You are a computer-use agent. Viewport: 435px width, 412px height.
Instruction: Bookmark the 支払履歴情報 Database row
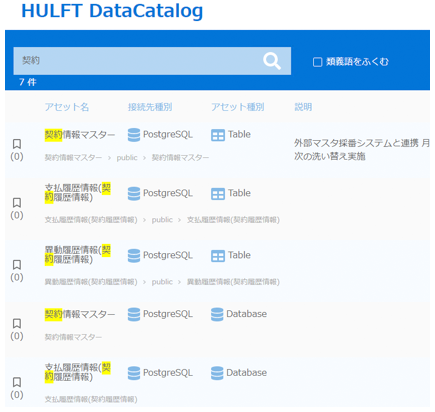pos(17,382)
